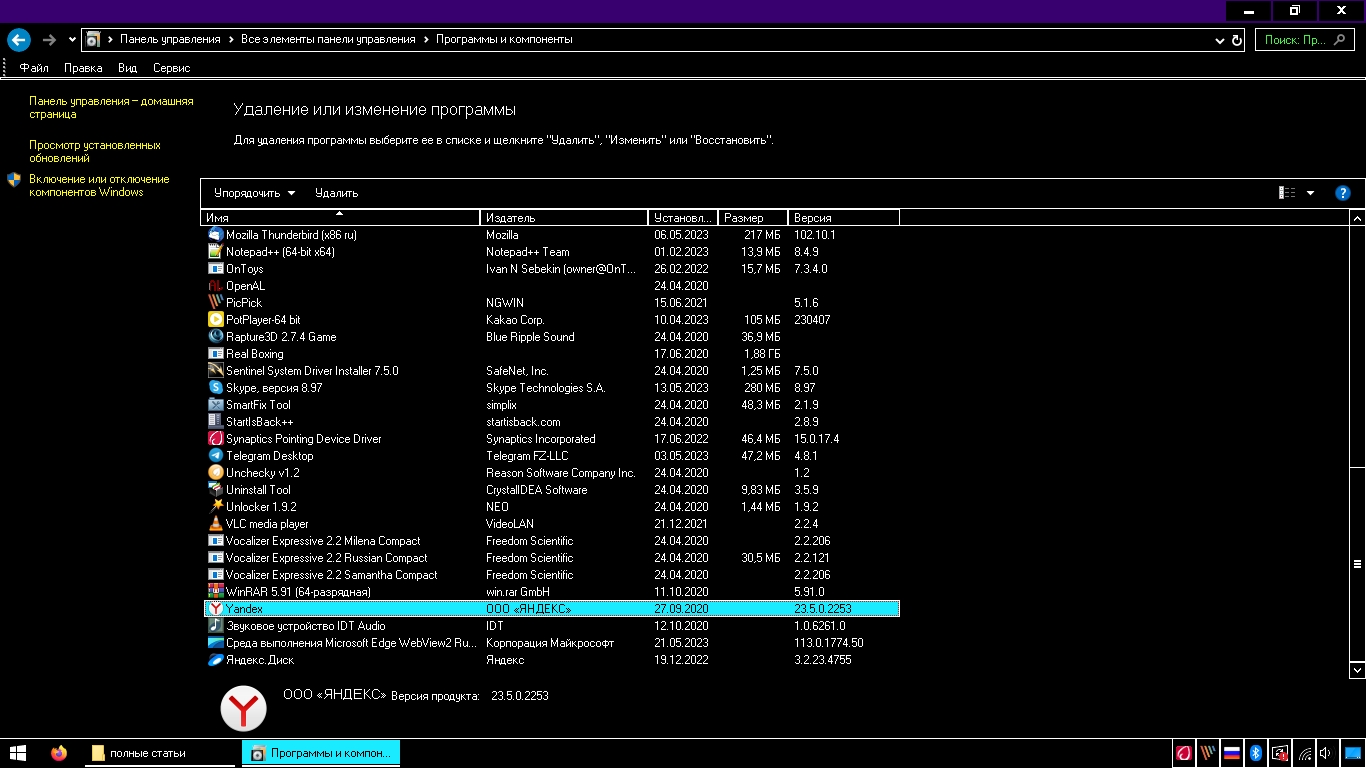Go back with the blue arrow button
Image resolution: width=1366 pixels, height=768 pixels.
click(x=18, y=40)
